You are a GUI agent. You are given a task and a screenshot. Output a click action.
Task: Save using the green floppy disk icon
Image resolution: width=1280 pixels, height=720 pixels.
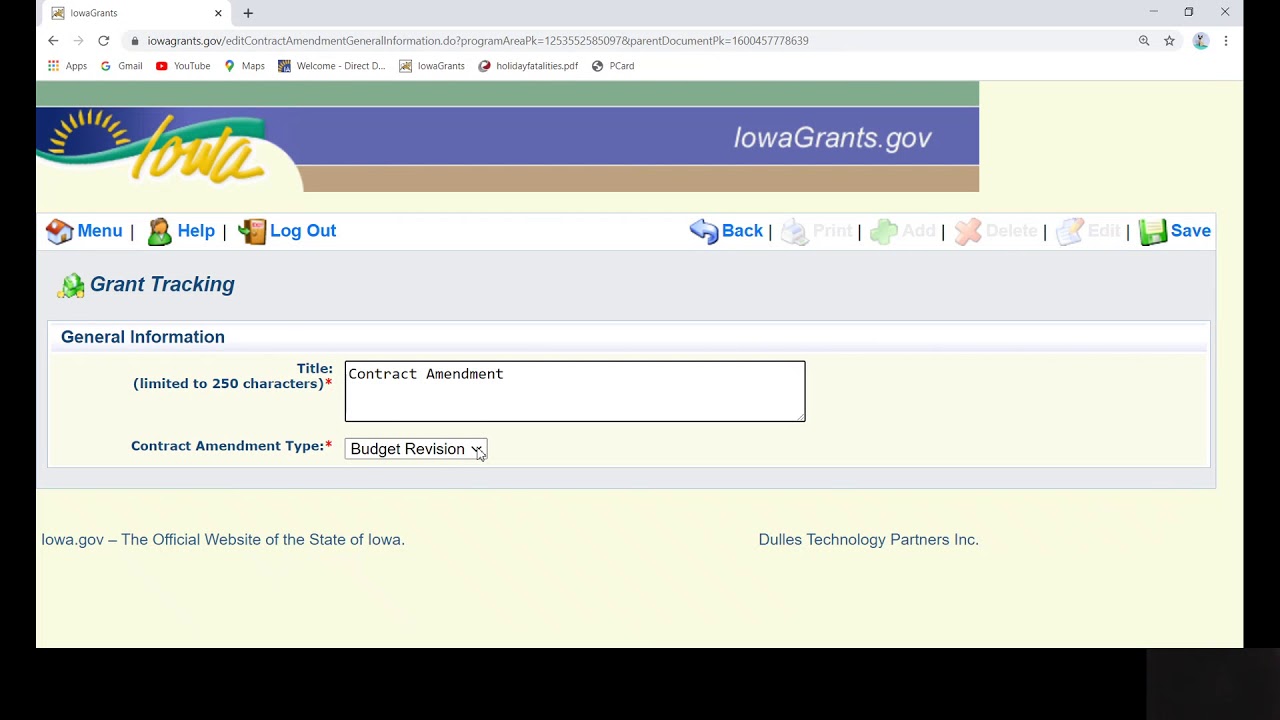(x=1153, y=231)
